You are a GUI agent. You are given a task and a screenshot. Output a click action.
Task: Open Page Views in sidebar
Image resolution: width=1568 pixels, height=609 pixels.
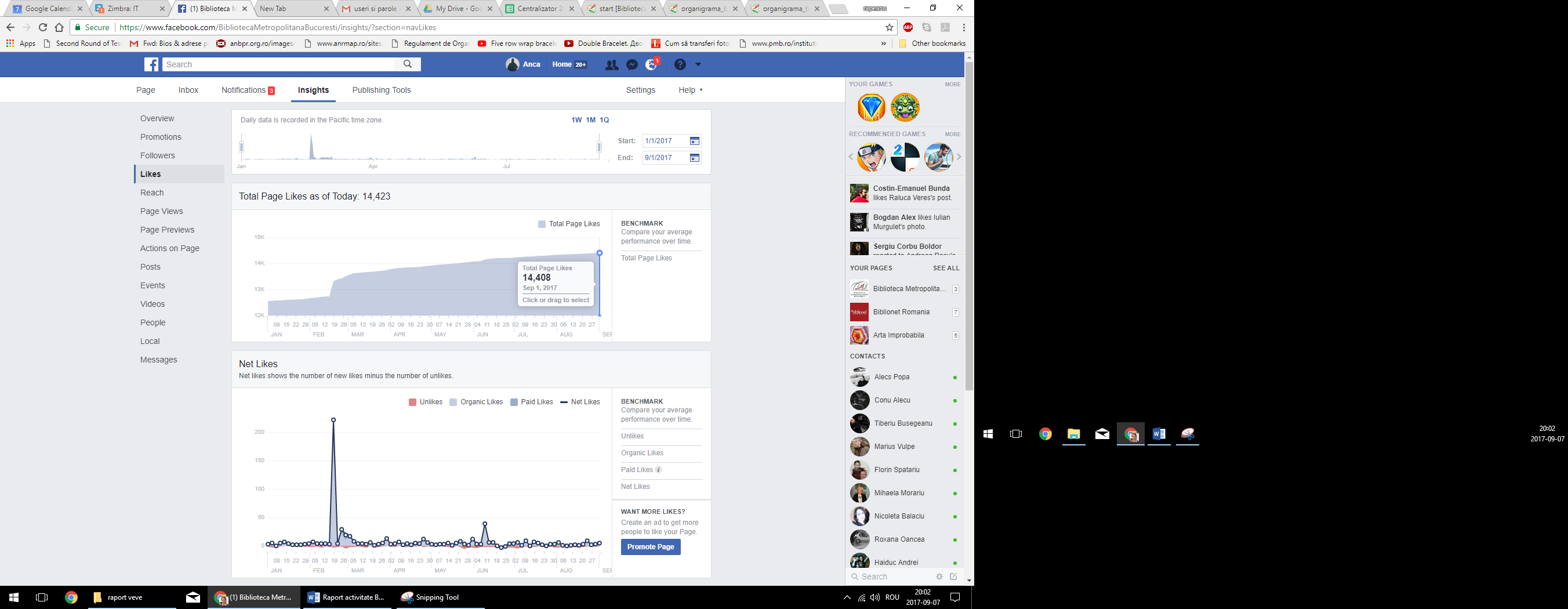pyautogui.click(x=161, y=211)
